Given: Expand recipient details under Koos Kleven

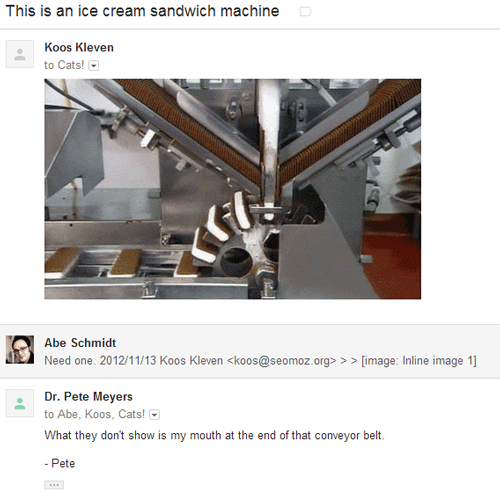Looking at the screenshot, I should click(x=94, y=66).
